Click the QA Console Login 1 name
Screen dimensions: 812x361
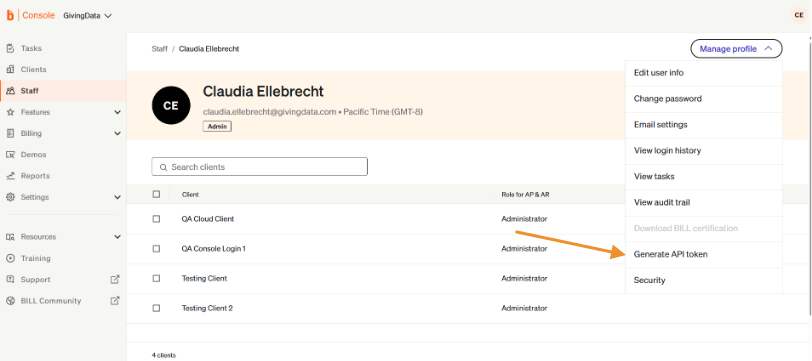(213, 249)
